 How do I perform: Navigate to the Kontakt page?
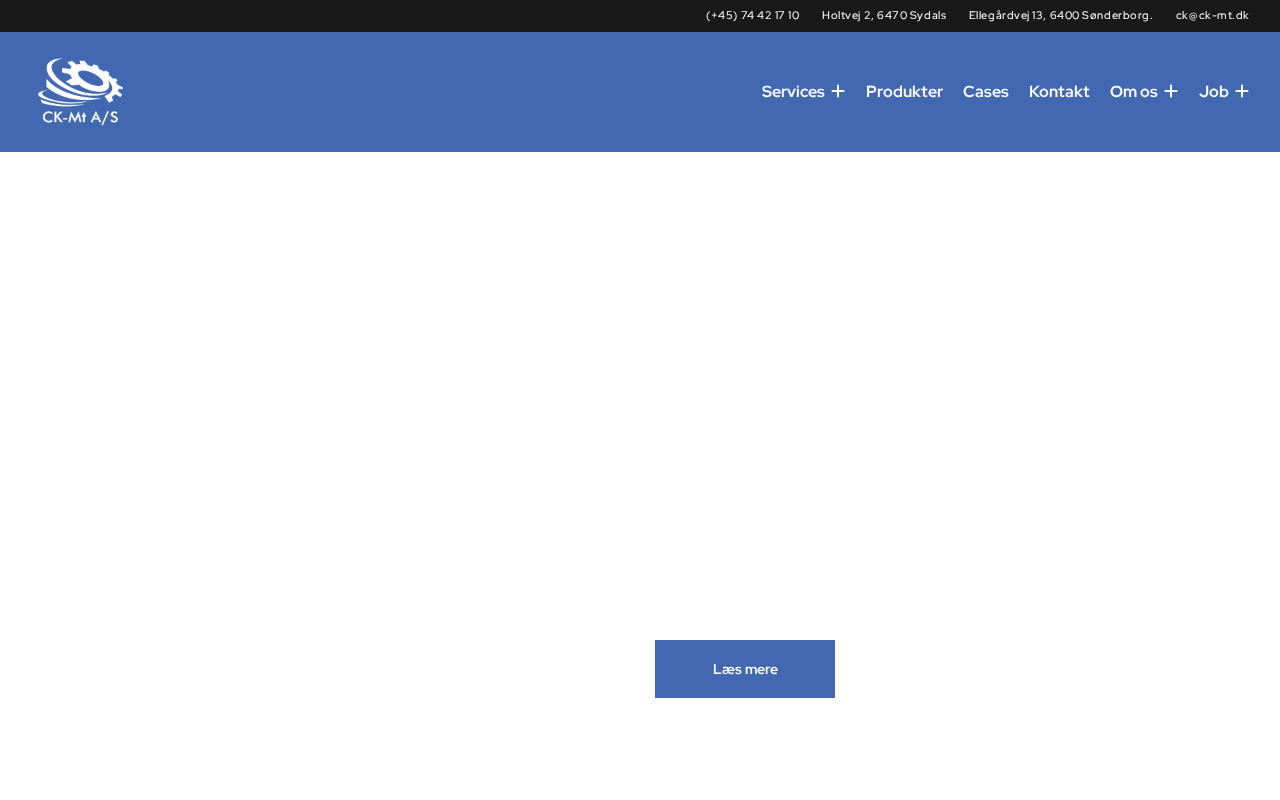[x=1059, y=91]
